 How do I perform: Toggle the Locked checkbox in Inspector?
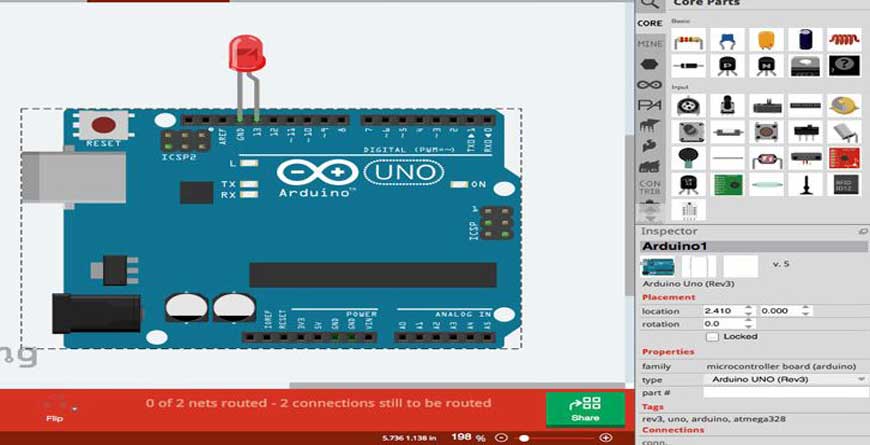[712, 337]
